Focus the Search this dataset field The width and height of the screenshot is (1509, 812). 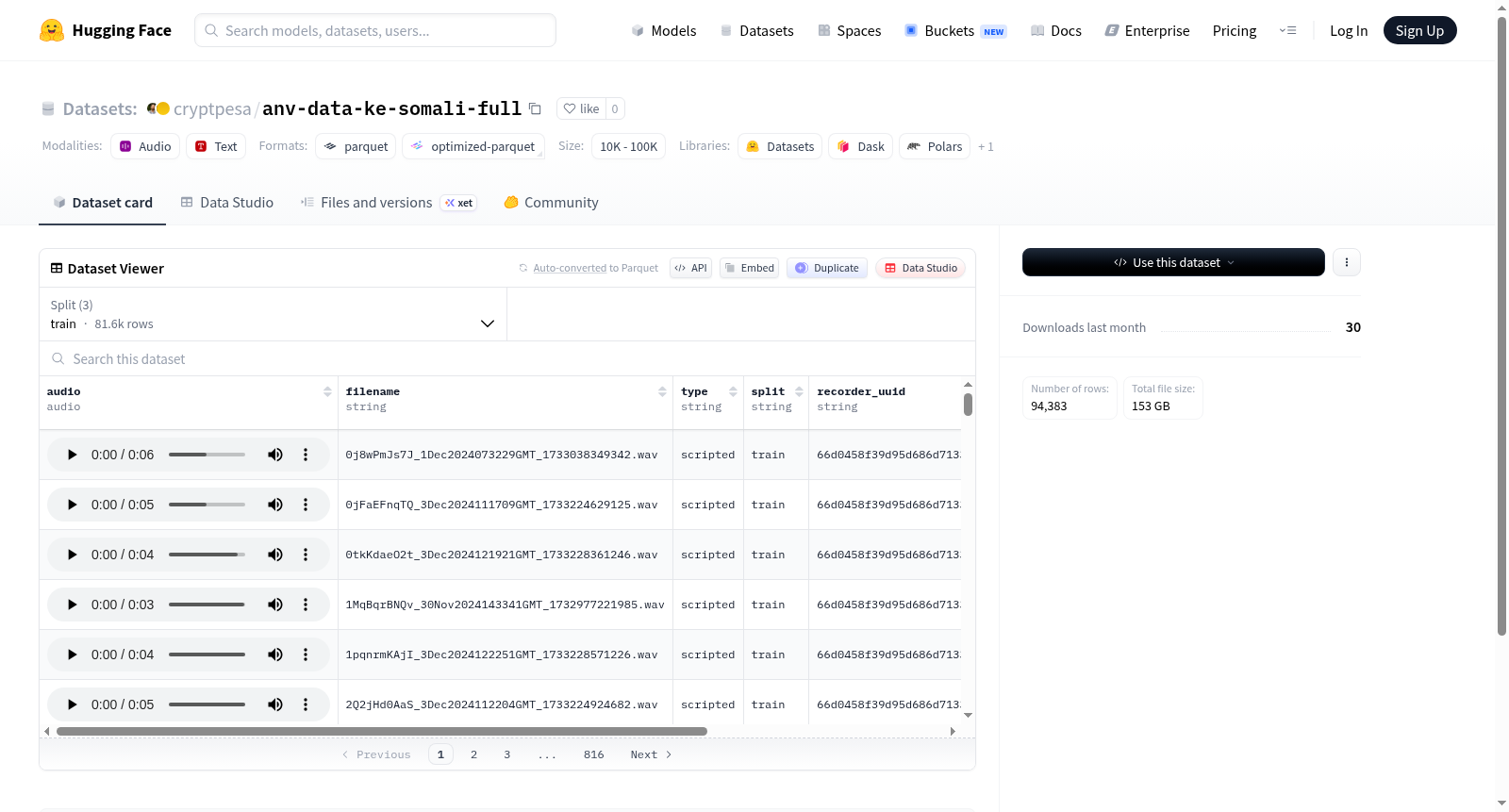507,358
